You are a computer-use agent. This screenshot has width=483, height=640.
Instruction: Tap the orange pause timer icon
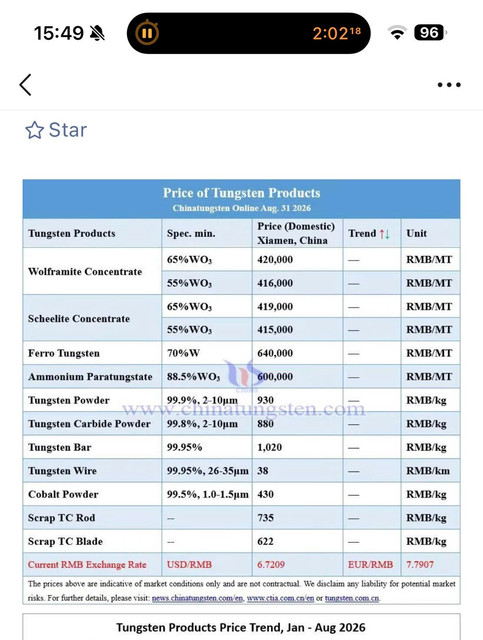click(147, 33)
